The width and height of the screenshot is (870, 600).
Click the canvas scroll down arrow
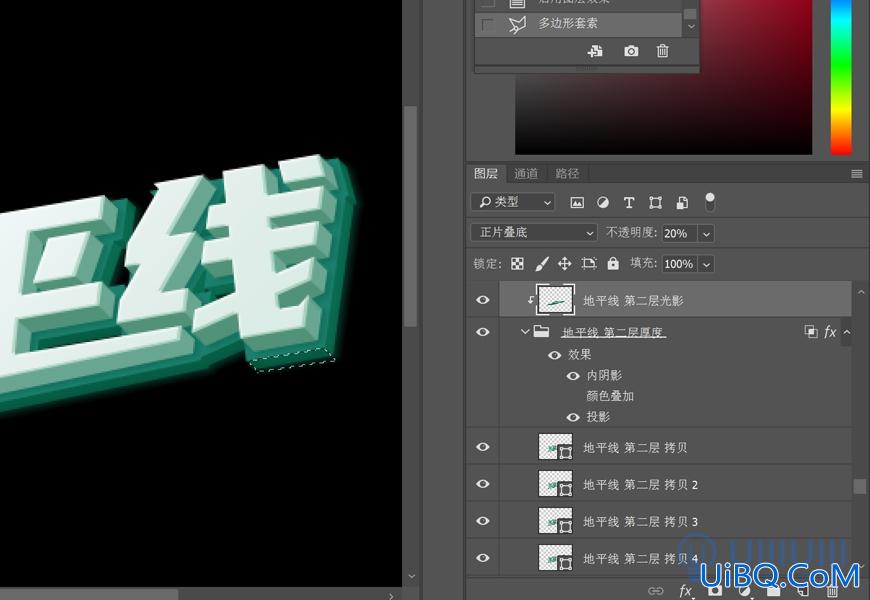411,577
